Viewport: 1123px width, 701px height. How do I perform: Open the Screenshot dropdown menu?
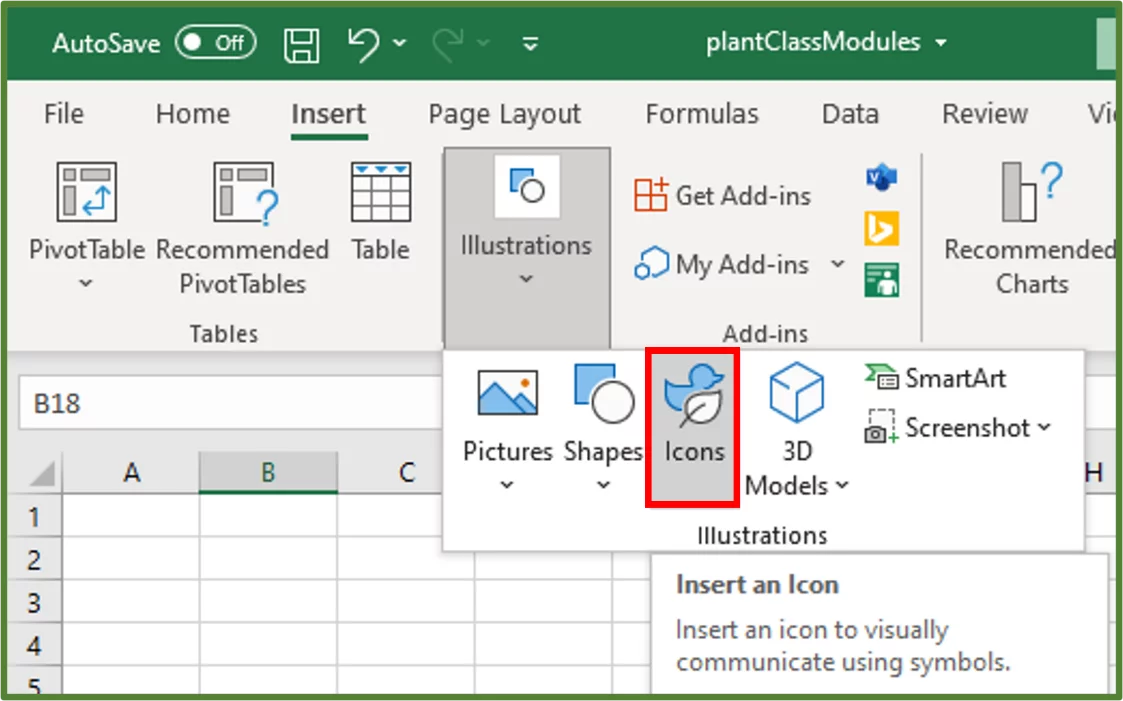tap(958, 428)
